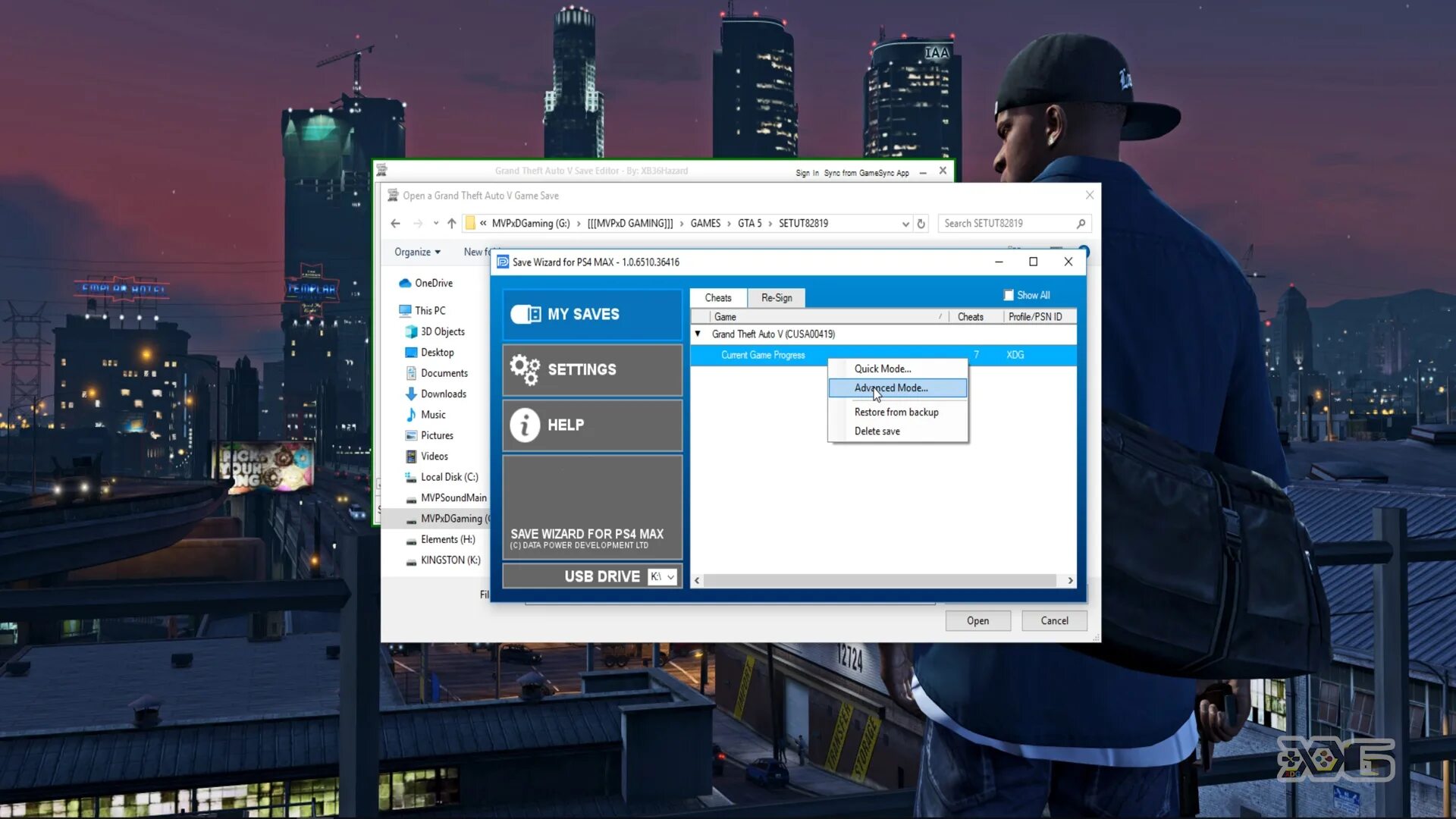The width and height of the screenshot is (1456, 819).
Task: Expand the SETUT82819 folder path dropdown
Action: tap(905, 222)
